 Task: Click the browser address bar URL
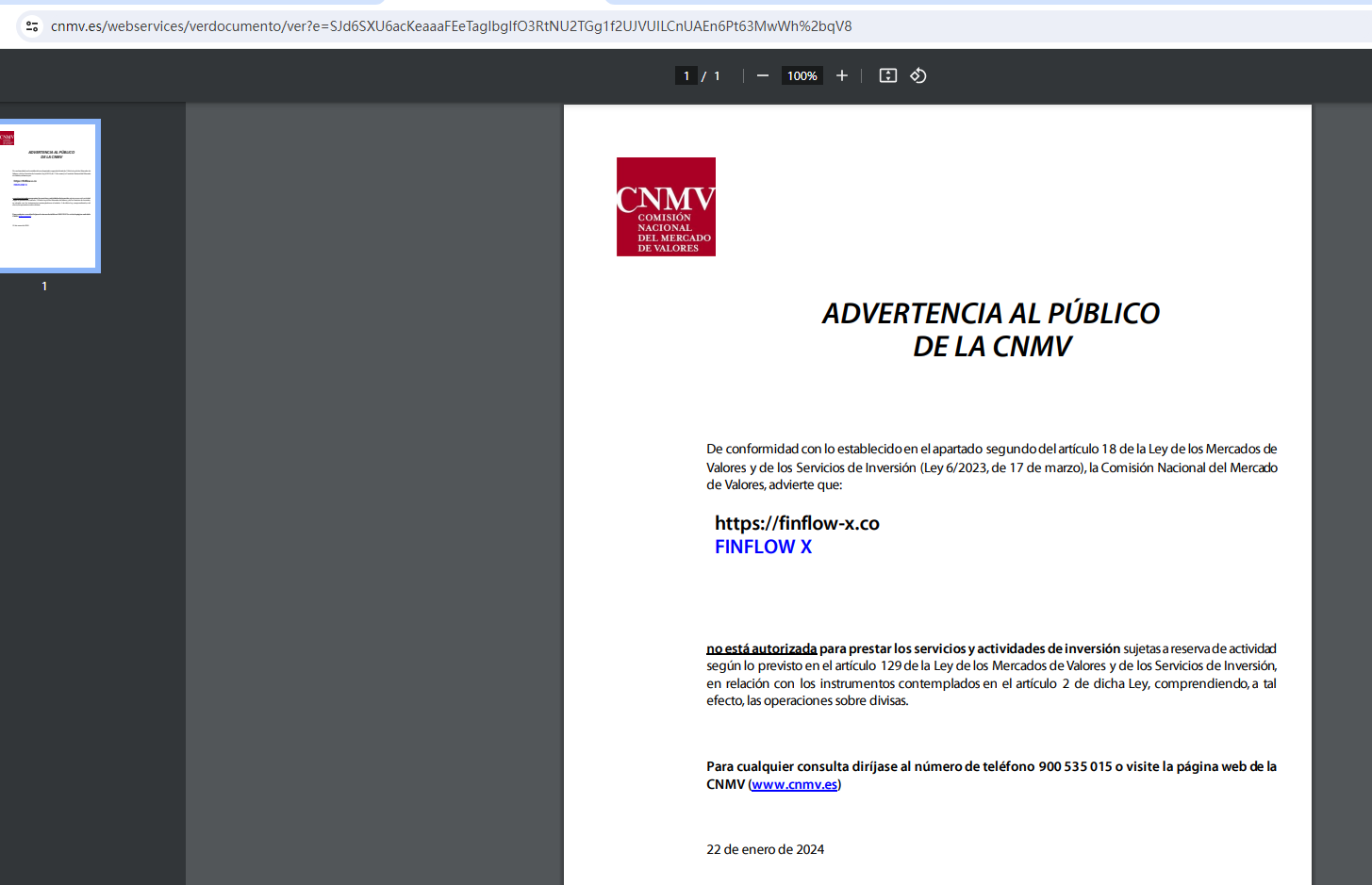[x=451, y=26]
